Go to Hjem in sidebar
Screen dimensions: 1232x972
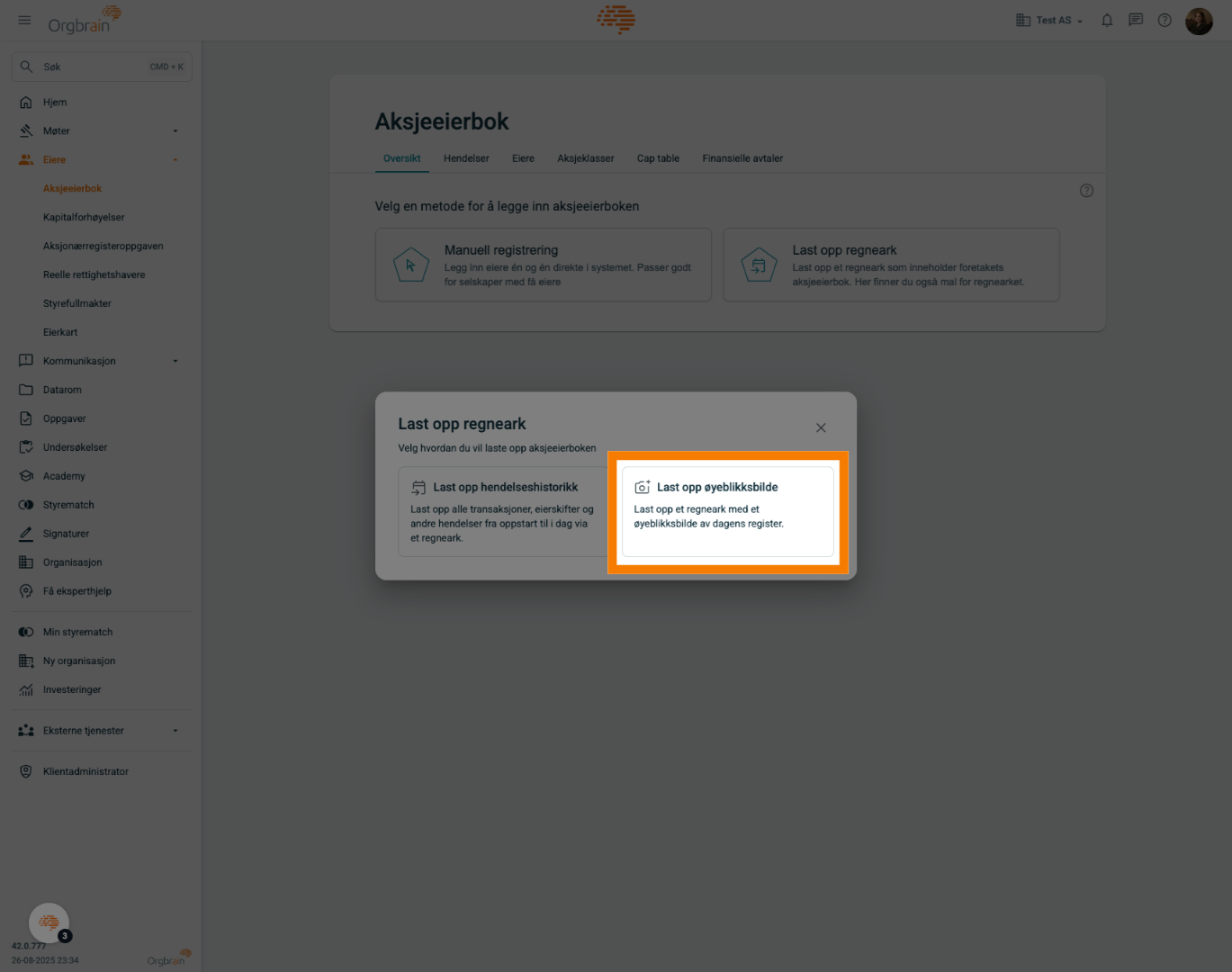(55, 103)
